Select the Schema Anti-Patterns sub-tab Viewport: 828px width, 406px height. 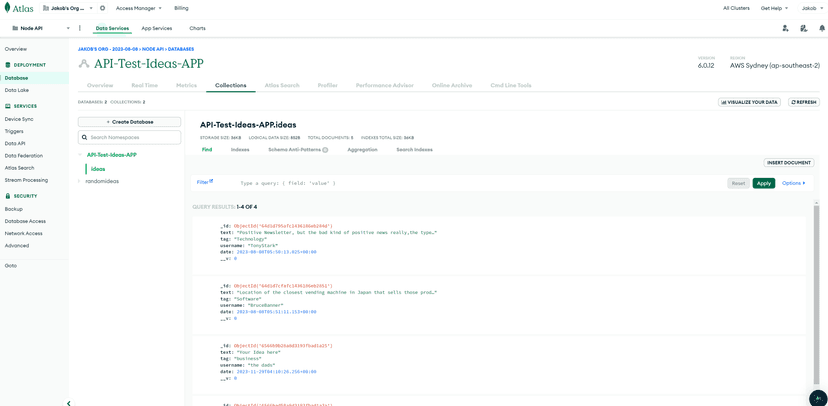pos(294,150)
